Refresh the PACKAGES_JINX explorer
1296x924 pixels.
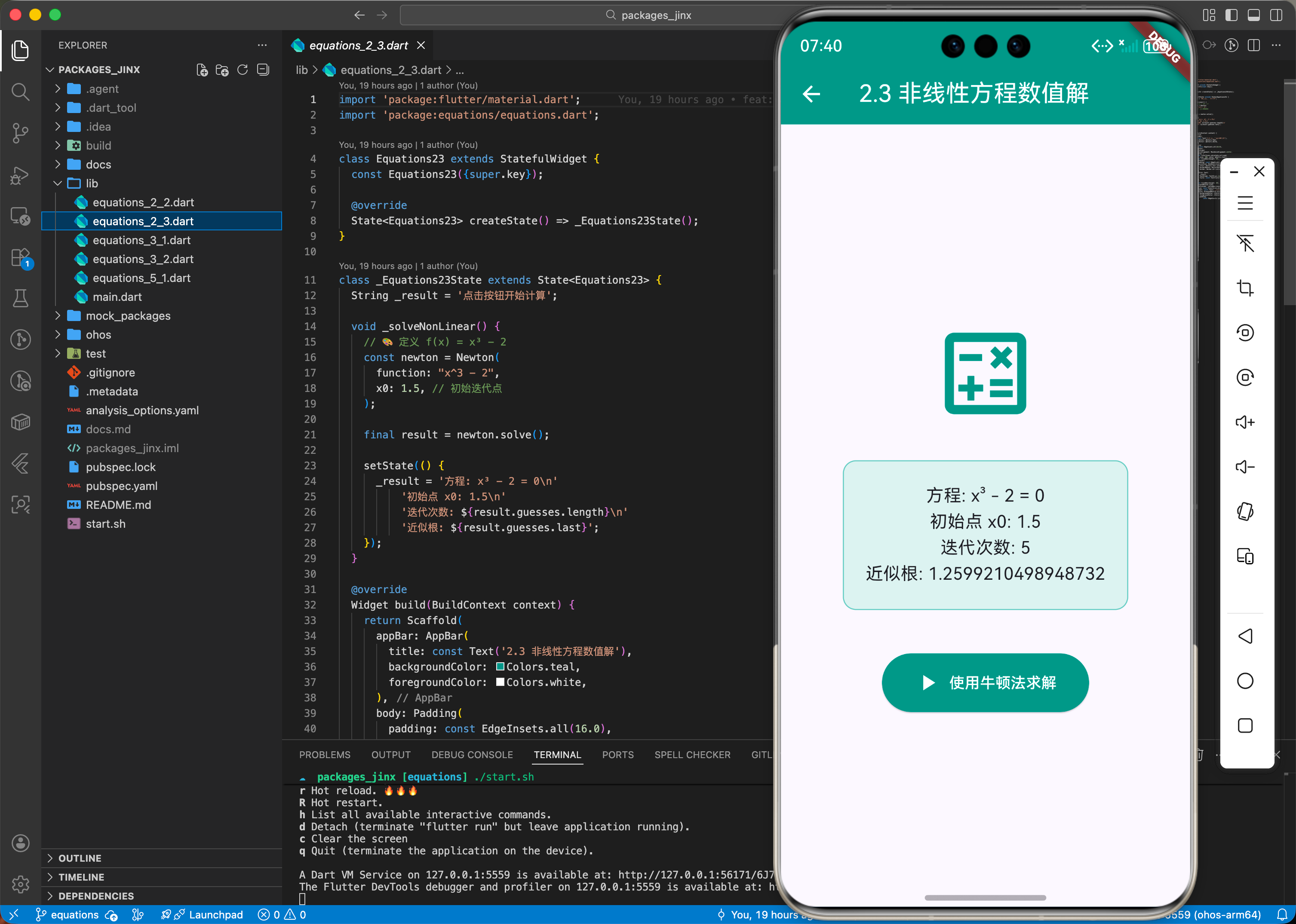coord(242,70)
